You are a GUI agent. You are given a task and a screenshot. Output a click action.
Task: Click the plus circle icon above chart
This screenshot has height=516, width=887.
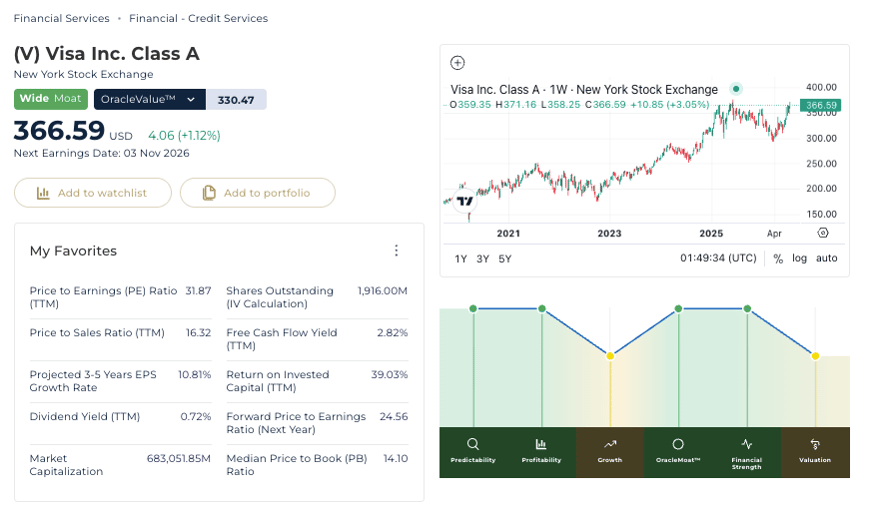[x=457, y=63]
